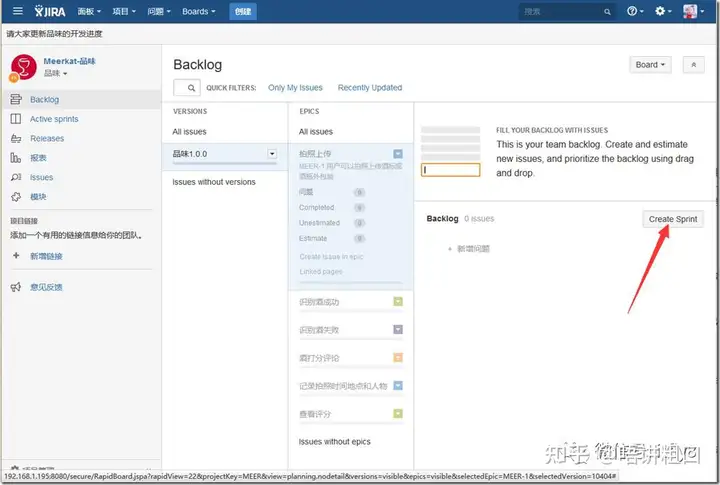Open the hamburger navigation menu
The width and height of the screenshot is (720, 485).
[17, 11]
